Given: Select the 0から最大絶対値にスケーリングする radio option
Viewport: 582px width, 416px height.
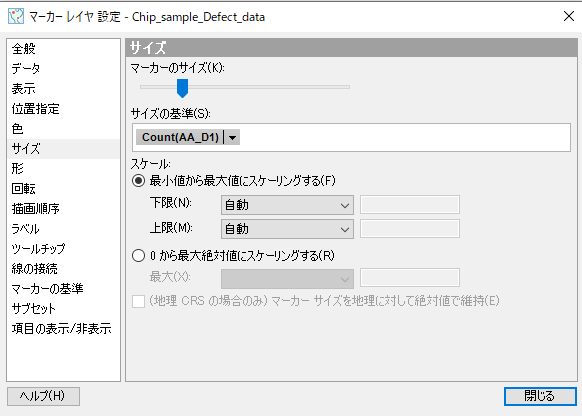Looking at the screenshot, I should 138,255.
